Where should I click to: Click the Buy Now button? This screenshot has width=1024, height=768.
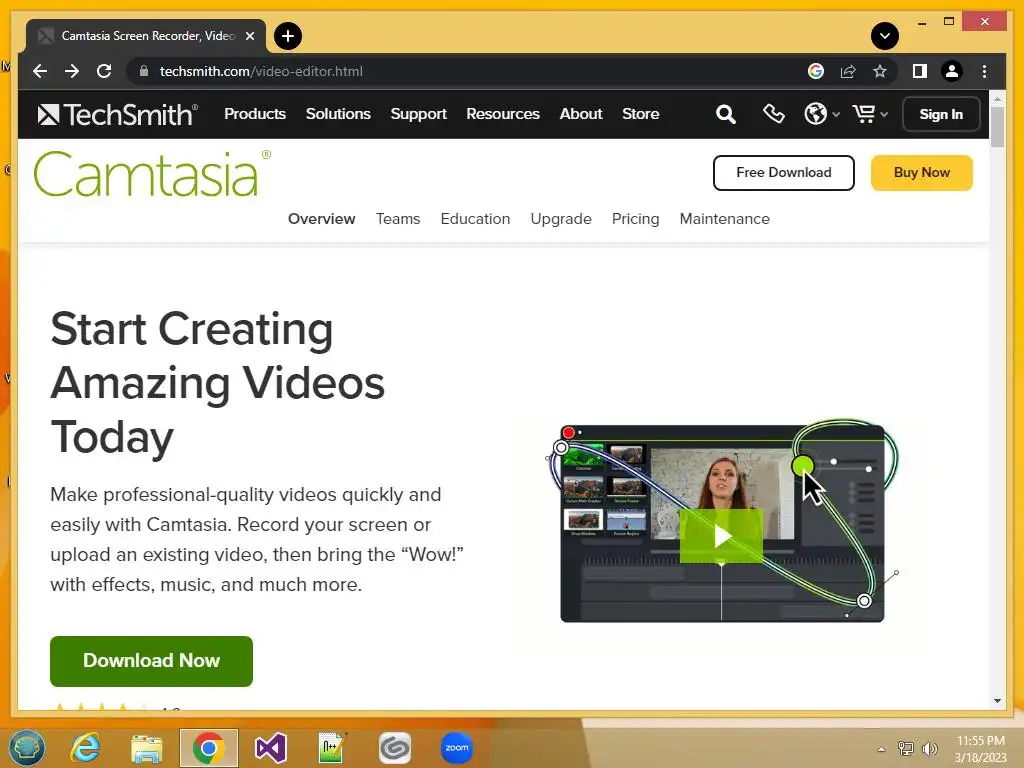point(921,173)
